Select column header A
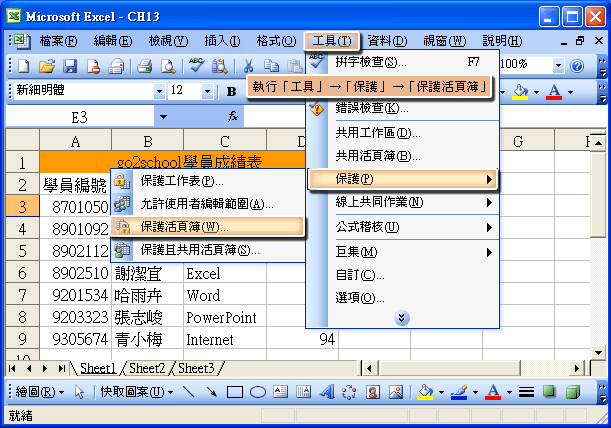611x428 pixels. (x=76, y=141)
